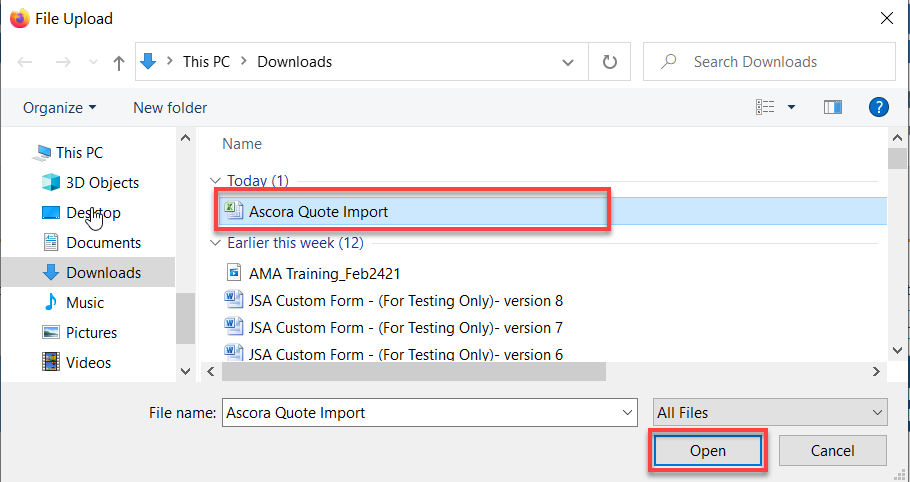This screenshot has width=910, height=482.
Task: Open the Music folder in sidebar
Action: [84, 303]
